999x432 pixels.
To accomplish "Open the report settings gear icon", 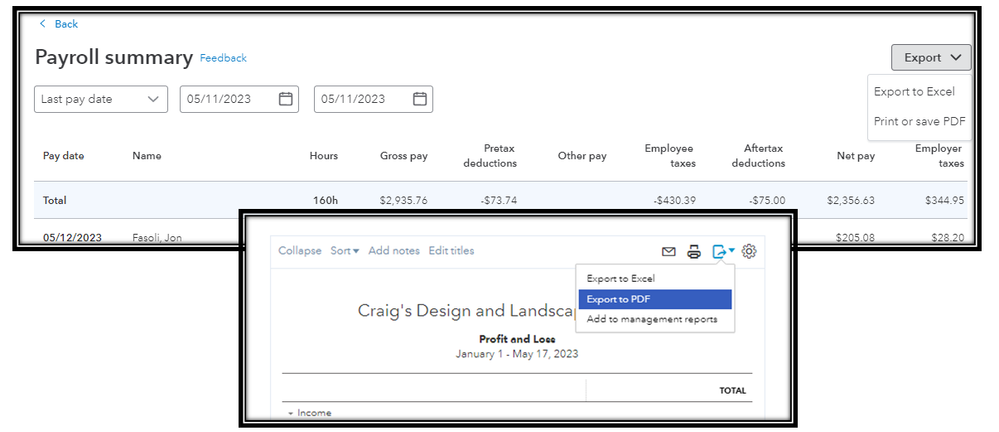I will point(749,251).
